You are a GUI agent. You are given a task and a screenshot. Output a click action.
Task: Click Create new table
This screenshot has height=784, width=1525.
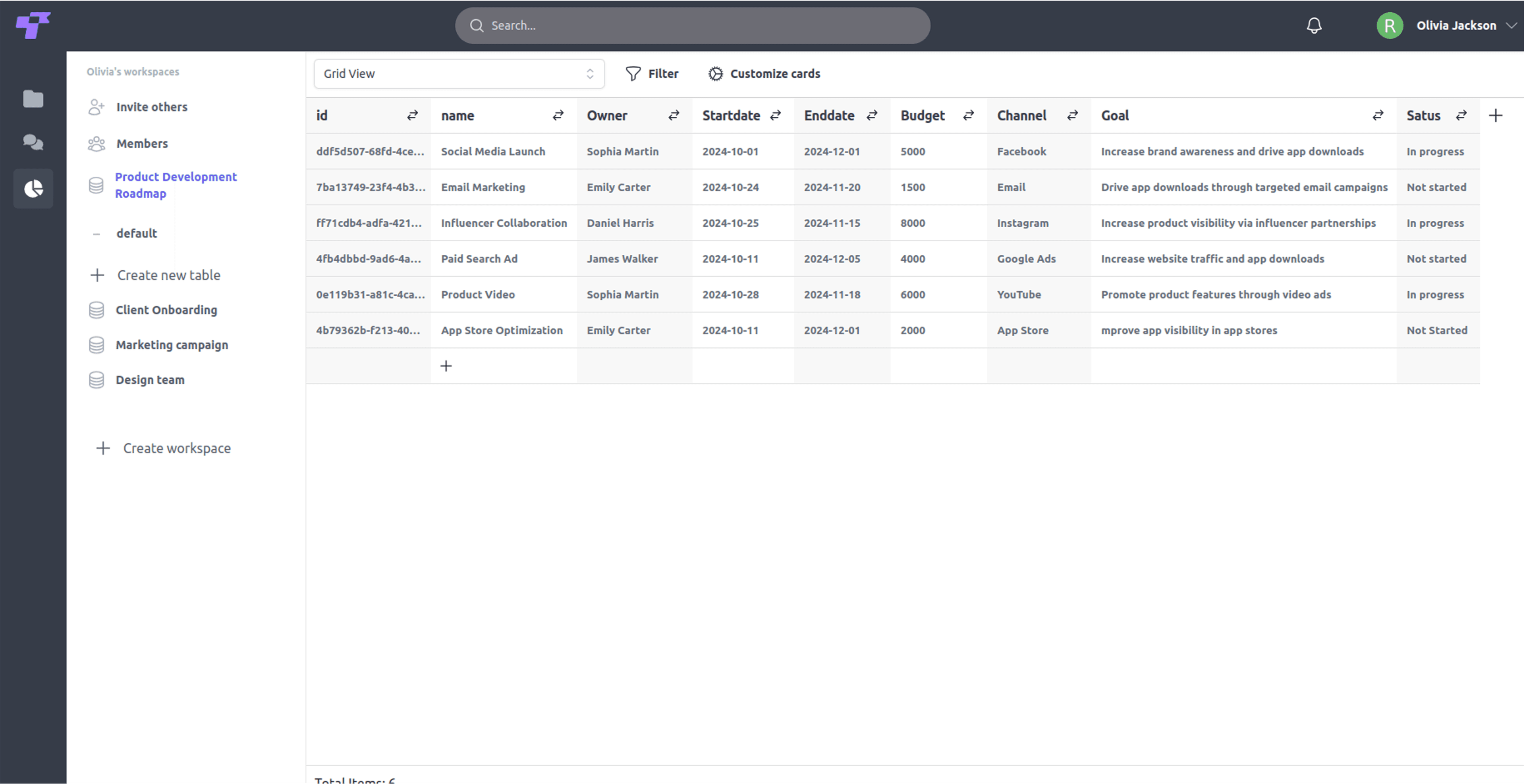168,275
